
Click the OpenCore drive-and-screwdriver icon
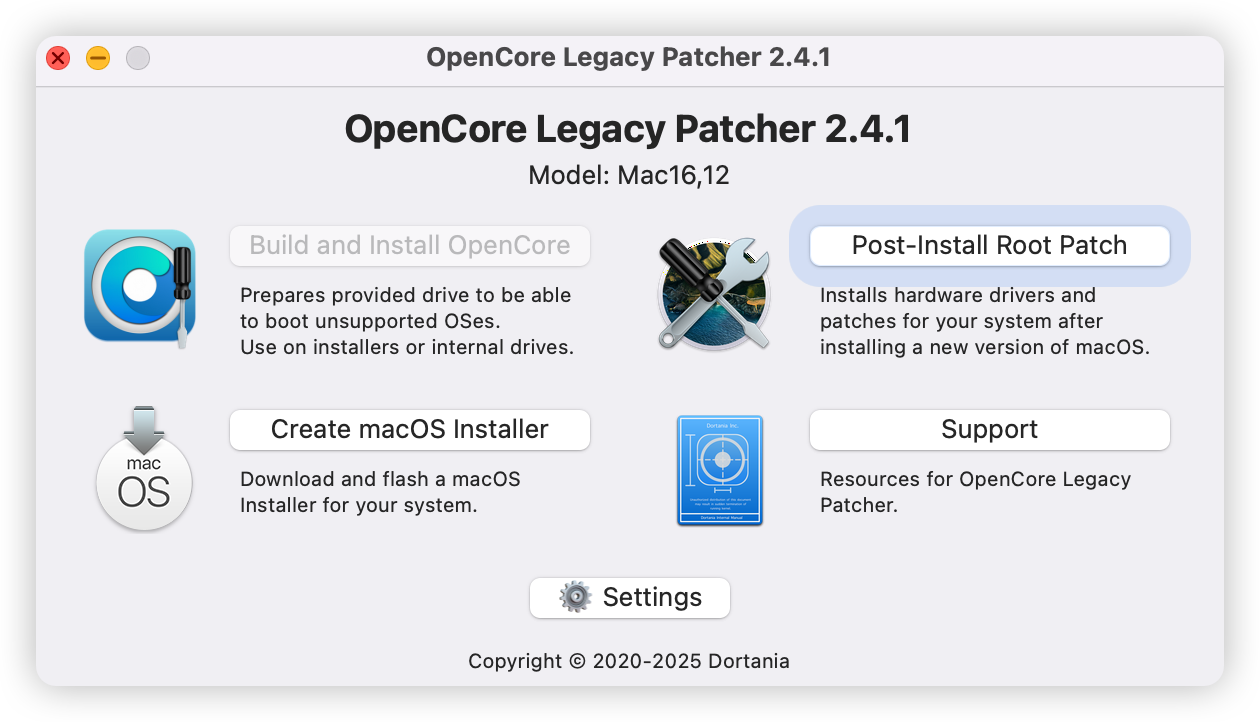click(x=140, y=288)
